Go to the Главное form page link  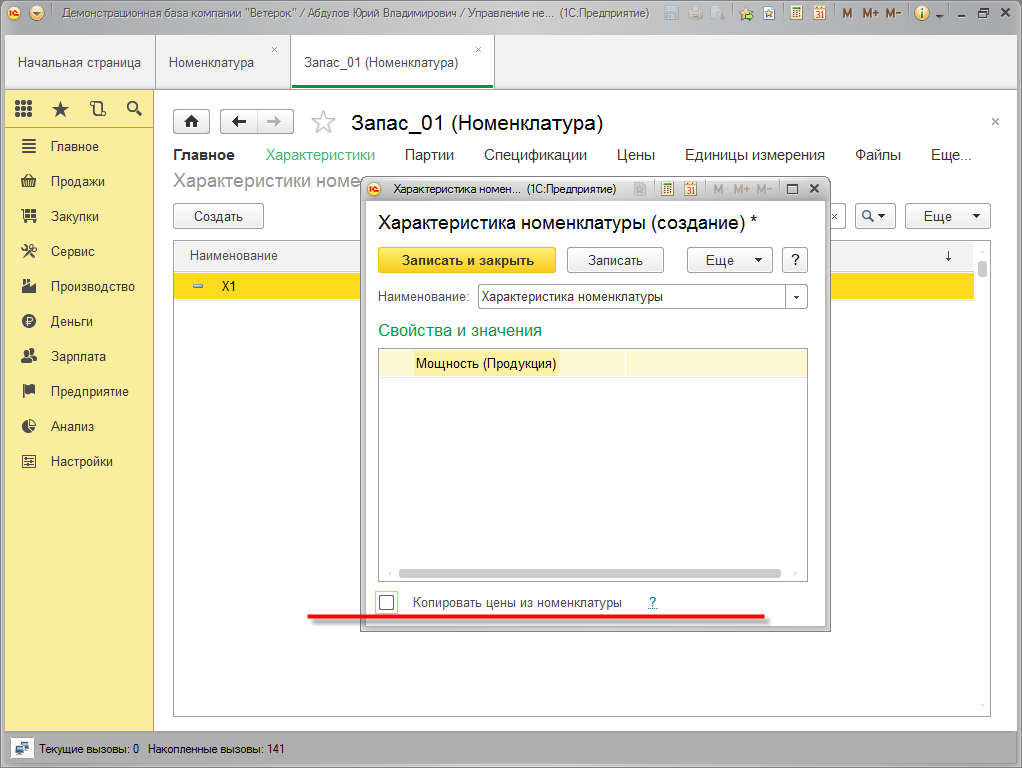pyautogui.click(x=204, y=155)
